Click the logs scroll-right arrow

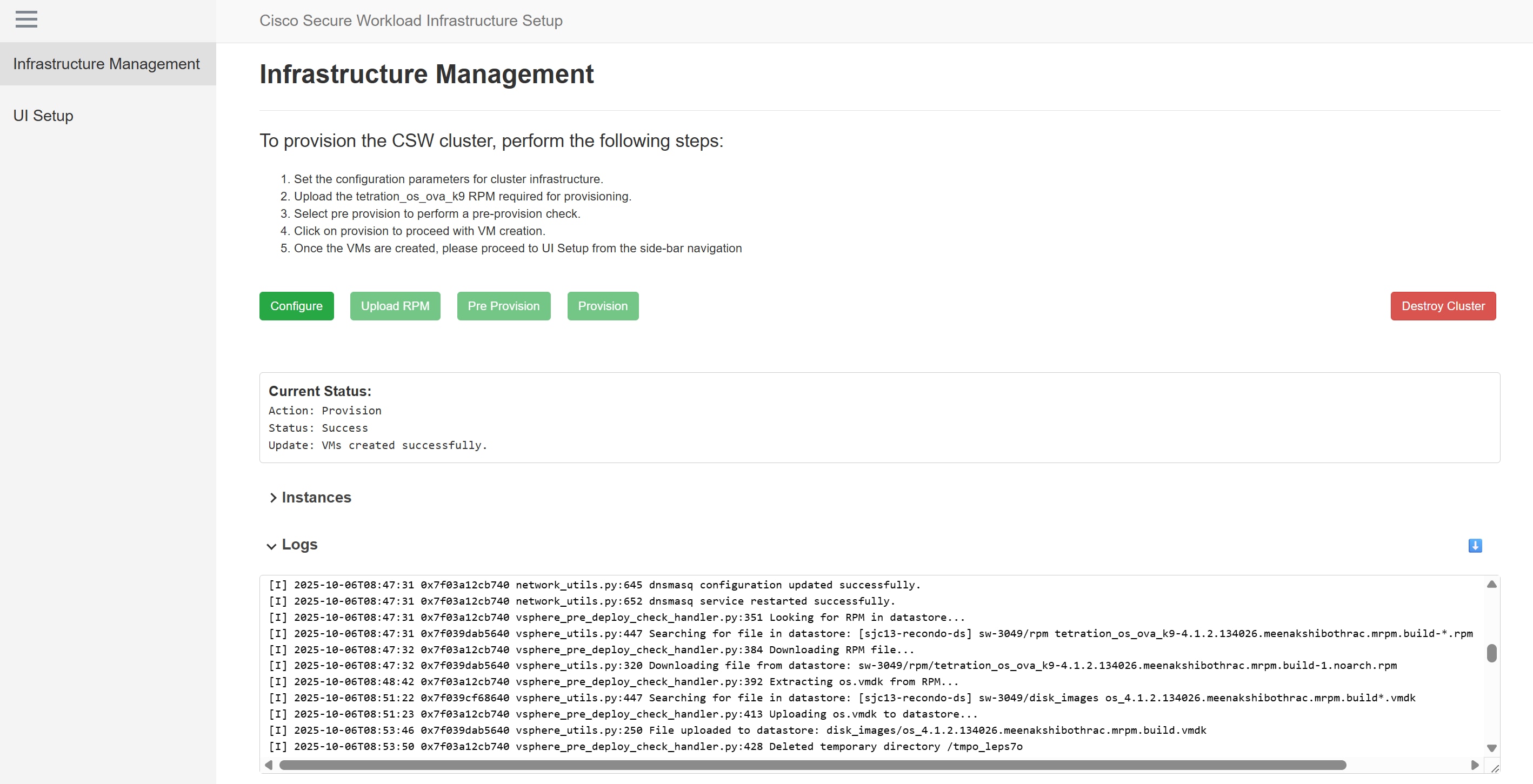[1475, 765]
